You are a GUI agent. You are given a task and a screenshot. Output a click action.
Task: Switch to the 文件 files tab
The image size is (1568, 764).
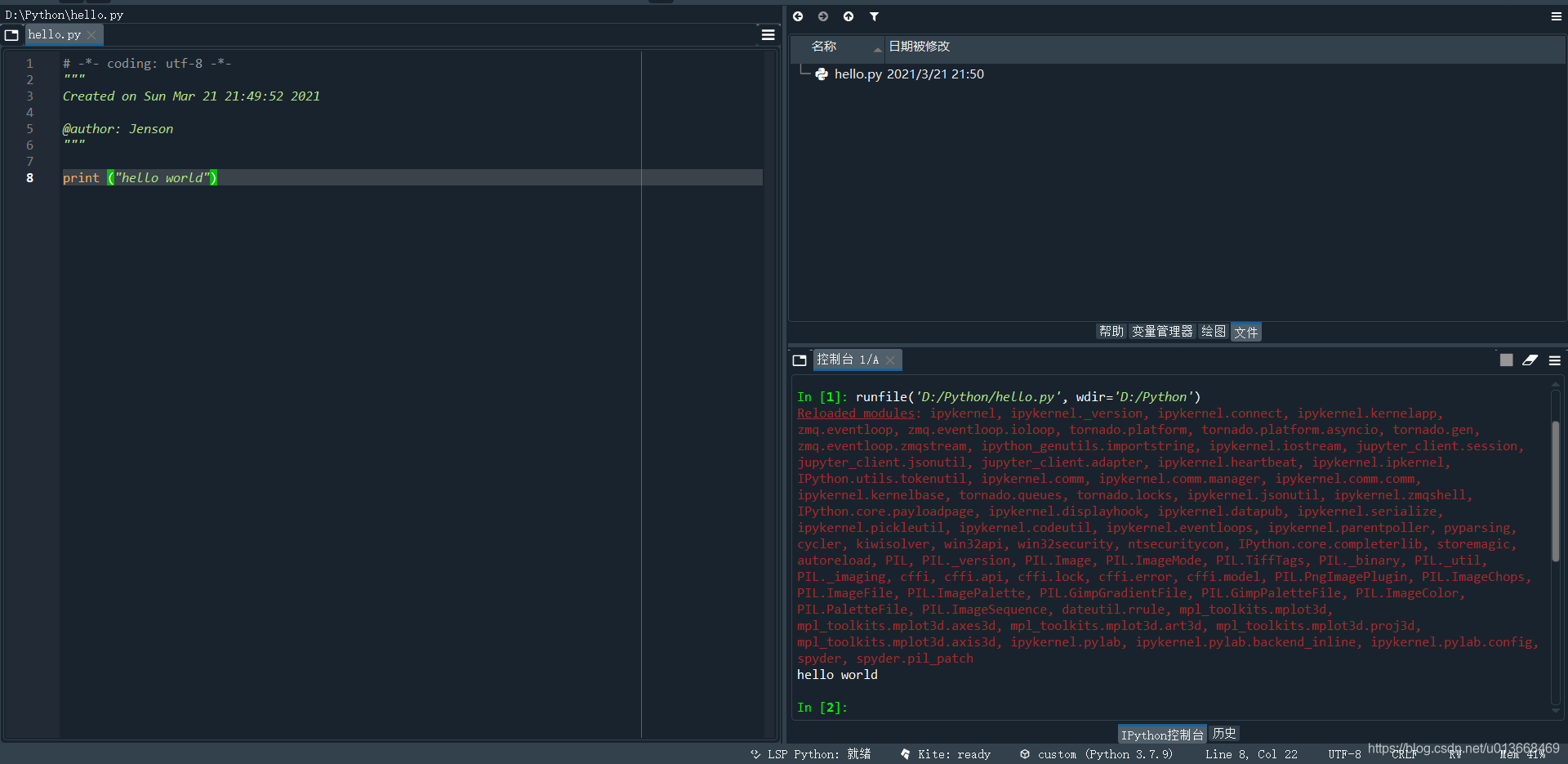[x=1246, y=332]
